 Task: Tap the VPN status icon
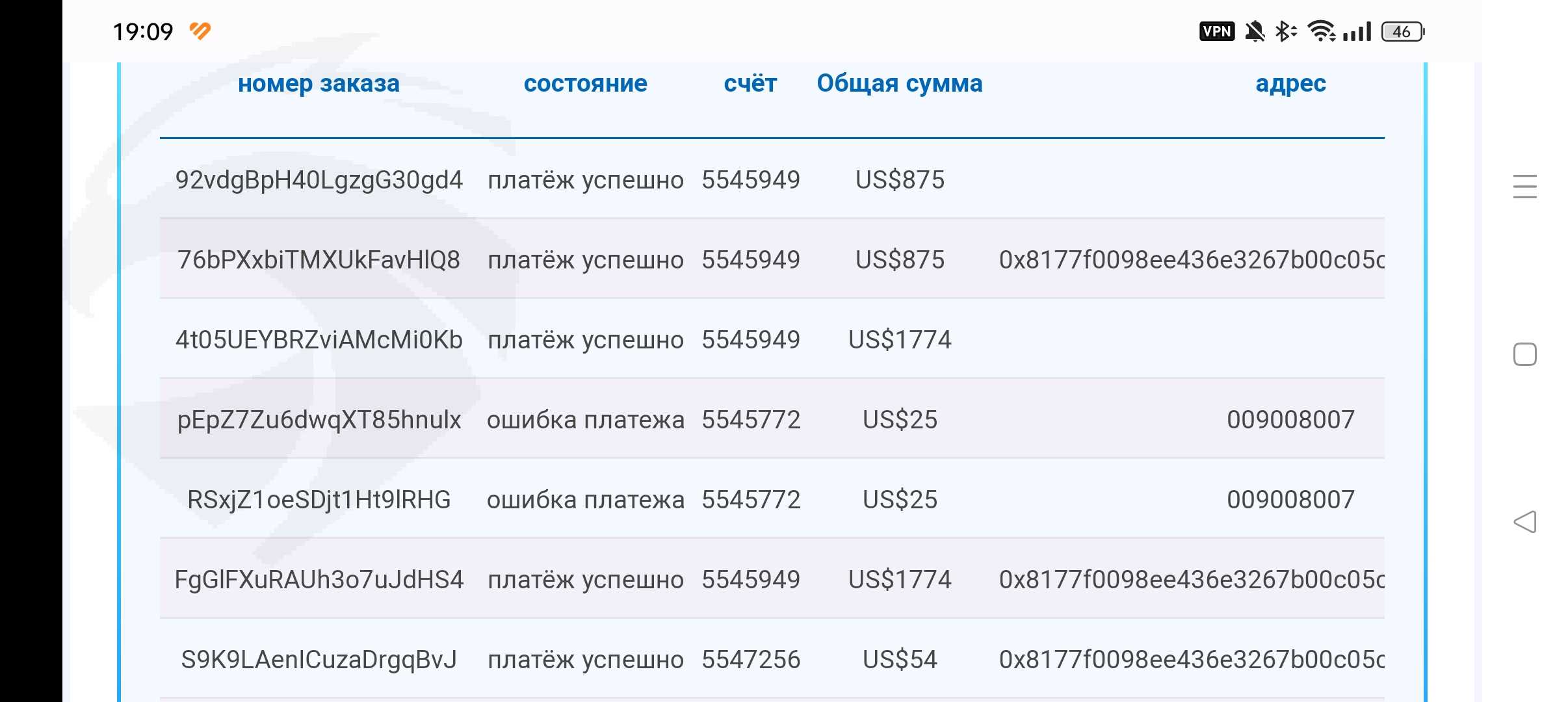click(1217, 31)
